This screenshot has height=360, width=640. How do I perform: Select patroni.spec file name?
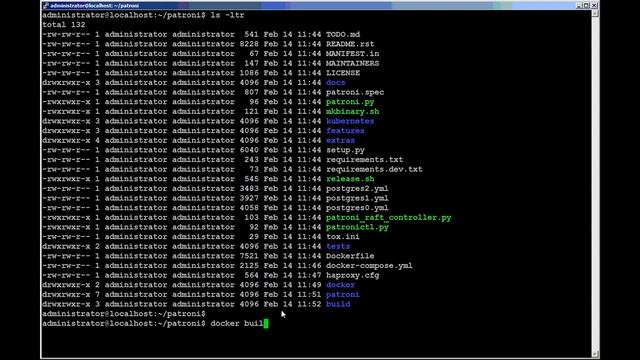pos(355,93)
